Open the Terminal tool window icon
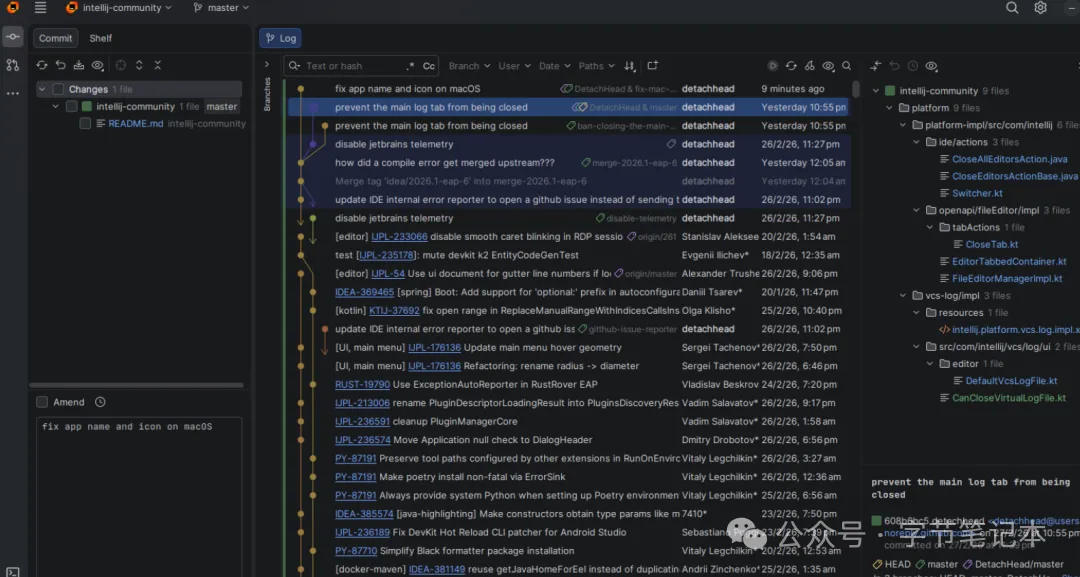 tap(12, 571)
